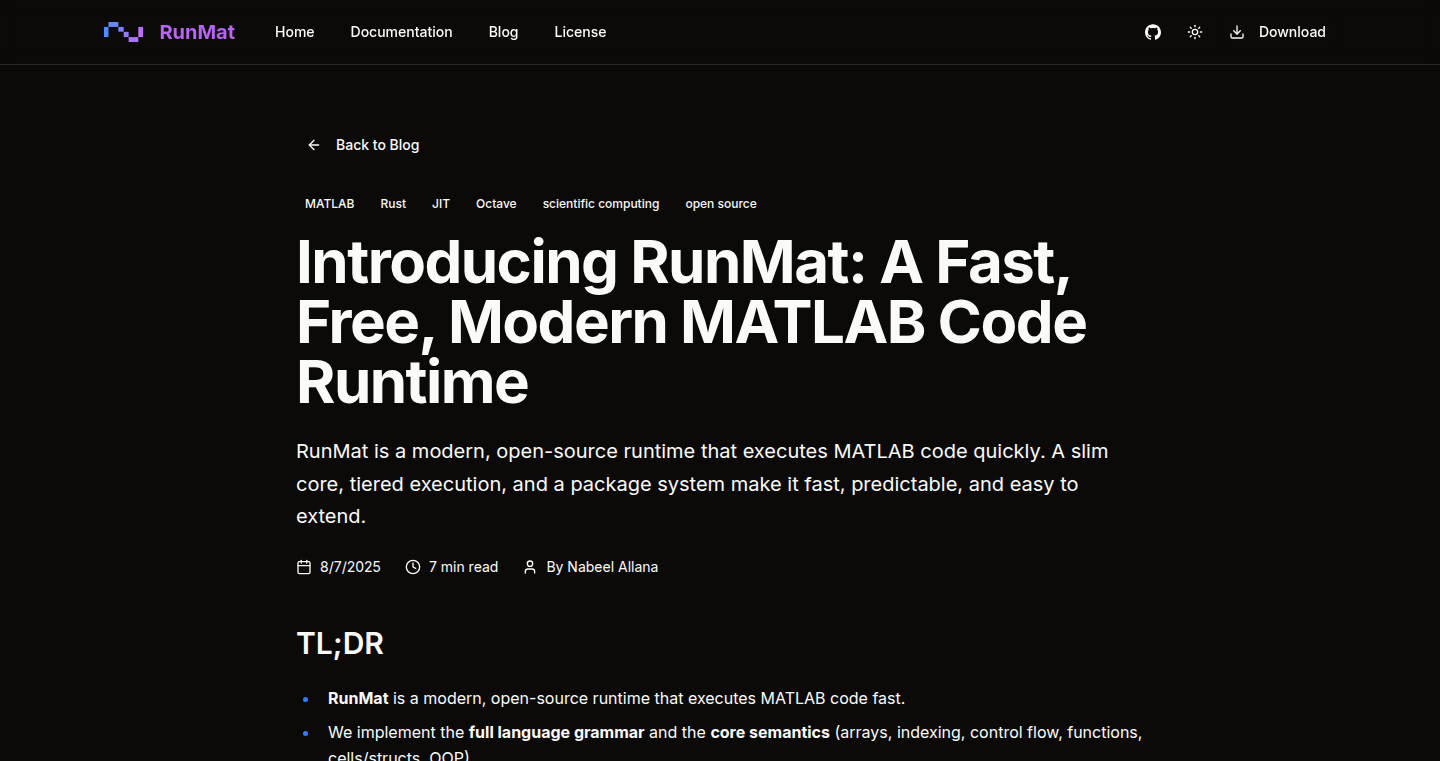Select the MATLAB tag

(x=330, y=204)
